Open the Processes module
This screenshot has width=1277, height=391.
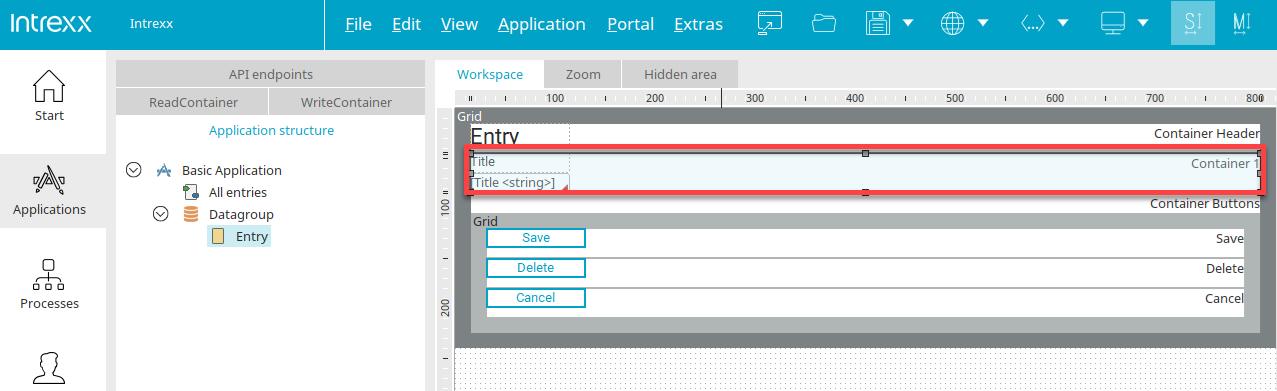click(x=49, y=284)
